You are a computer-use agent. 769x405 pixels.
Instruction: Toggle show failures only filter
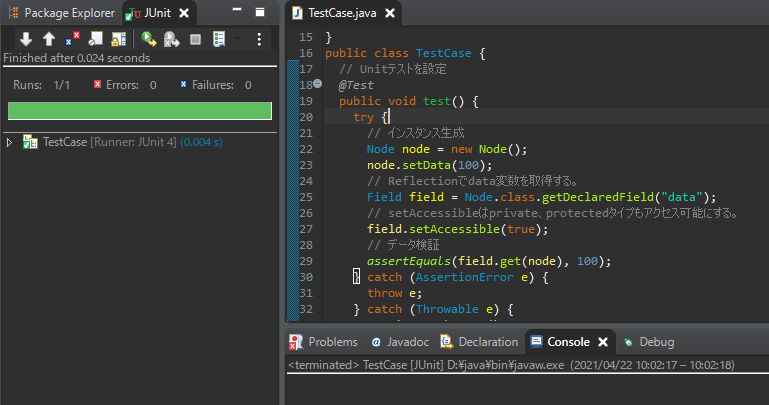pos(73,39)
